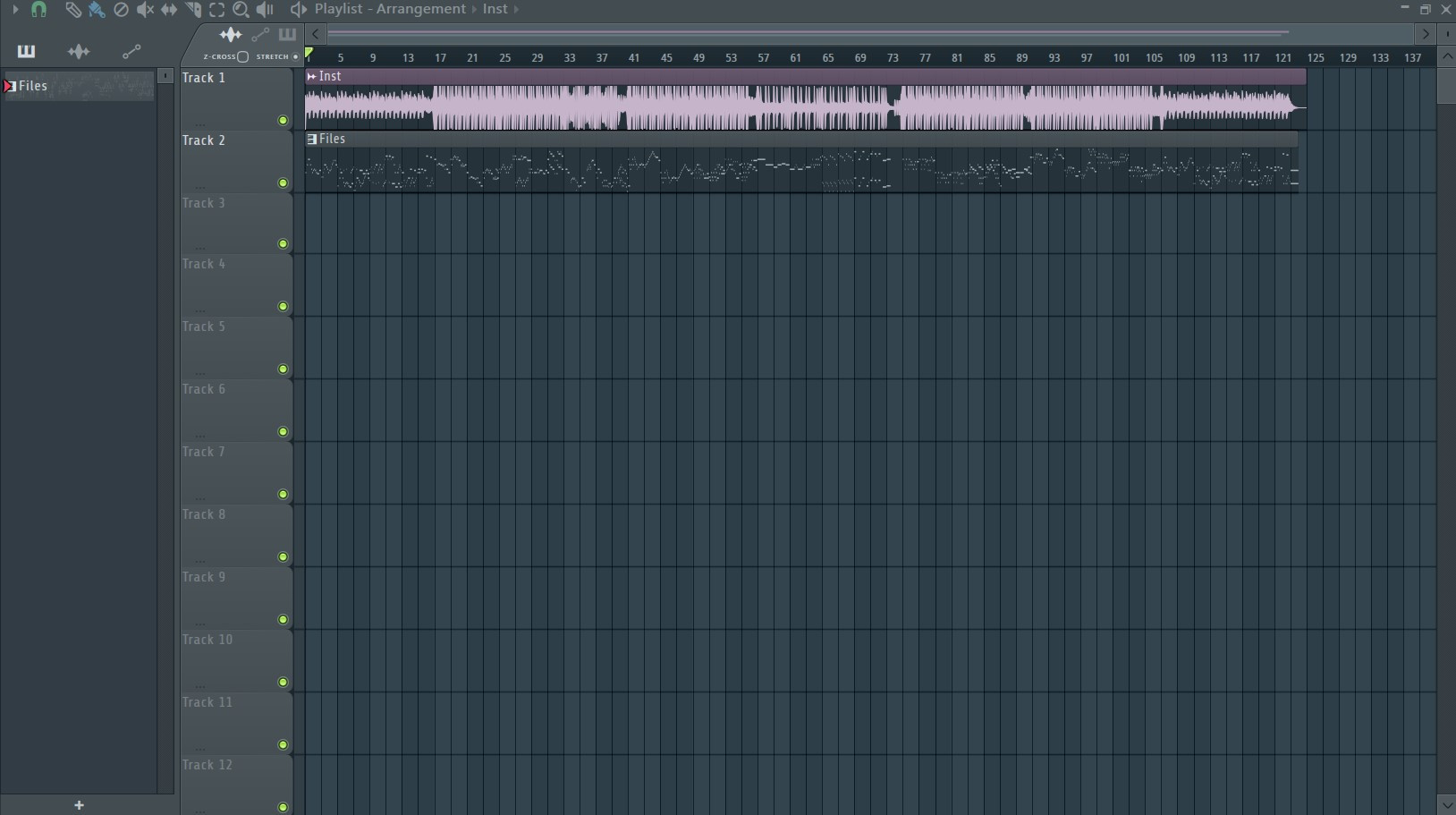Mute Track 2 with green toggle
The image size is (1456, 815).
[x=284, y=183]
